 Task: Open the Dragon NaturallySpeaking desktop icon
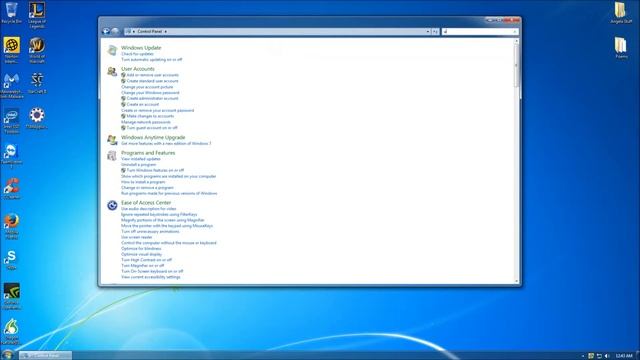coord(11,331)
